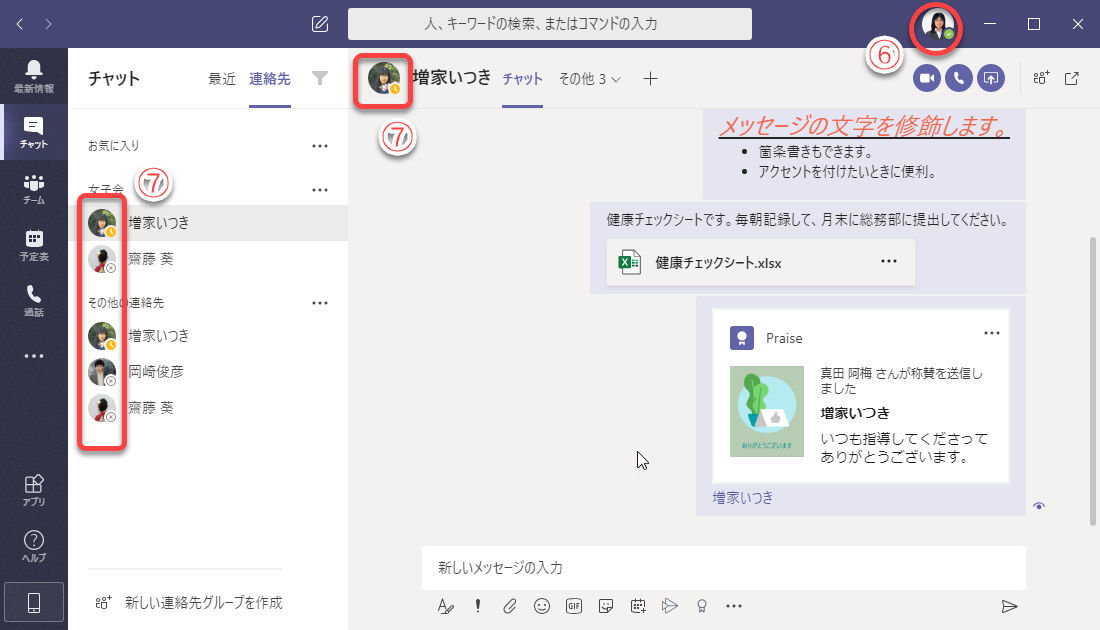Select the チャット tab in conversation header
This screenshot has width=1100, height=630.
[x=522, y=79]
